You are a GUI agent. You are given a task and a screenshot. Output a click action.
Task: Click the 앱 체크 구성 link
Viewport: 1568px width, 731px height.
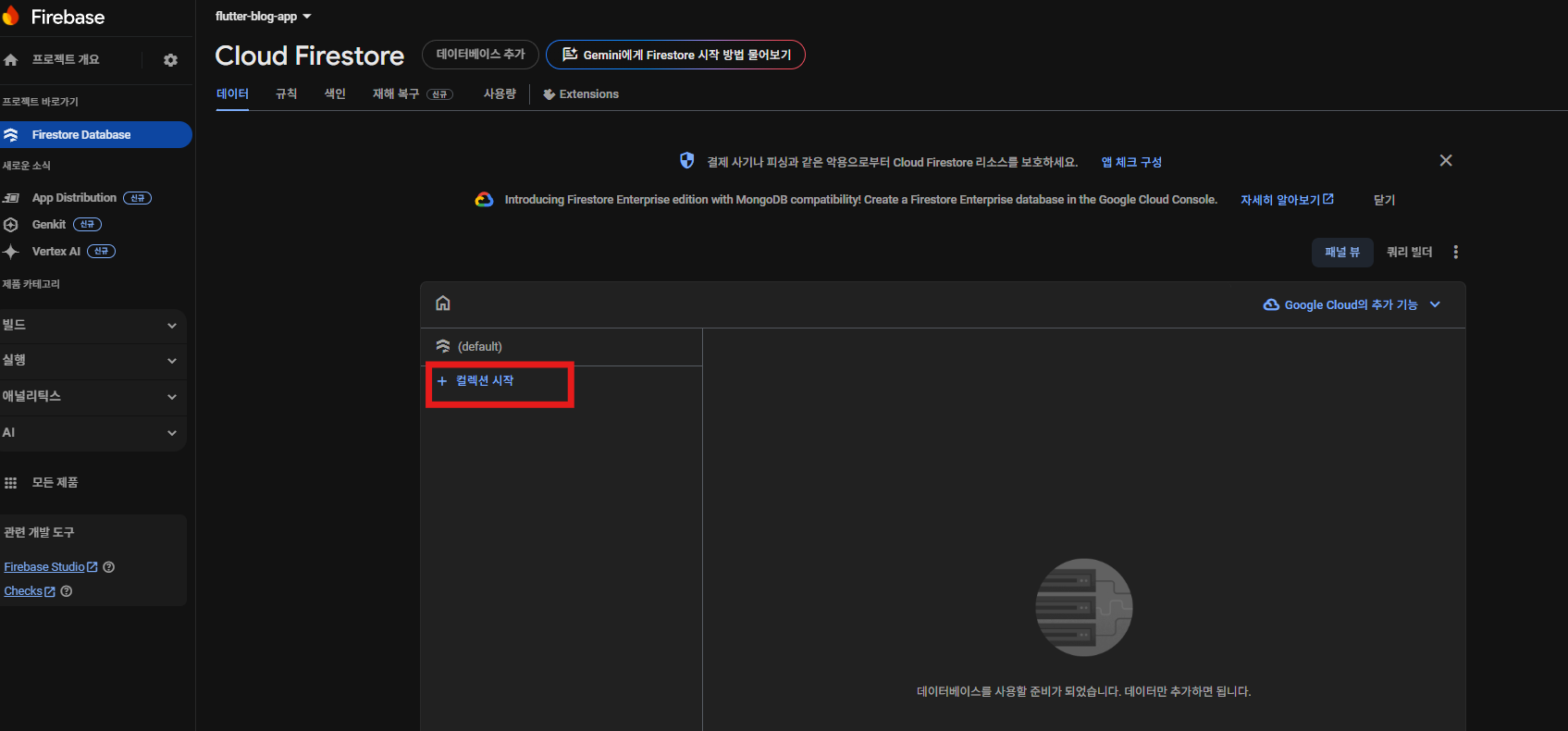[1131, 162]
